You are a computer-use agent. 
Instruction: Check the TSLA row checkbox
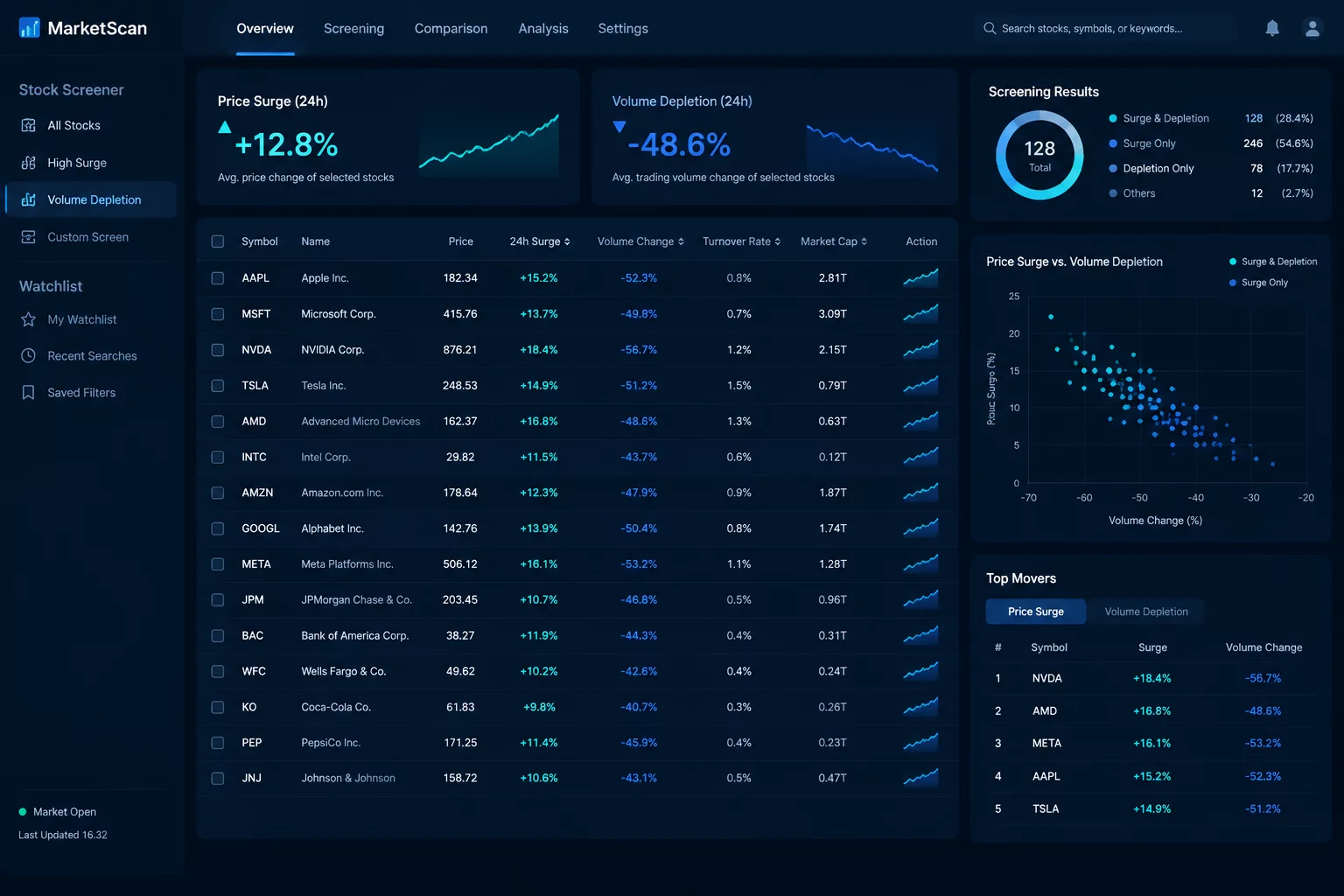coord(218,386)
